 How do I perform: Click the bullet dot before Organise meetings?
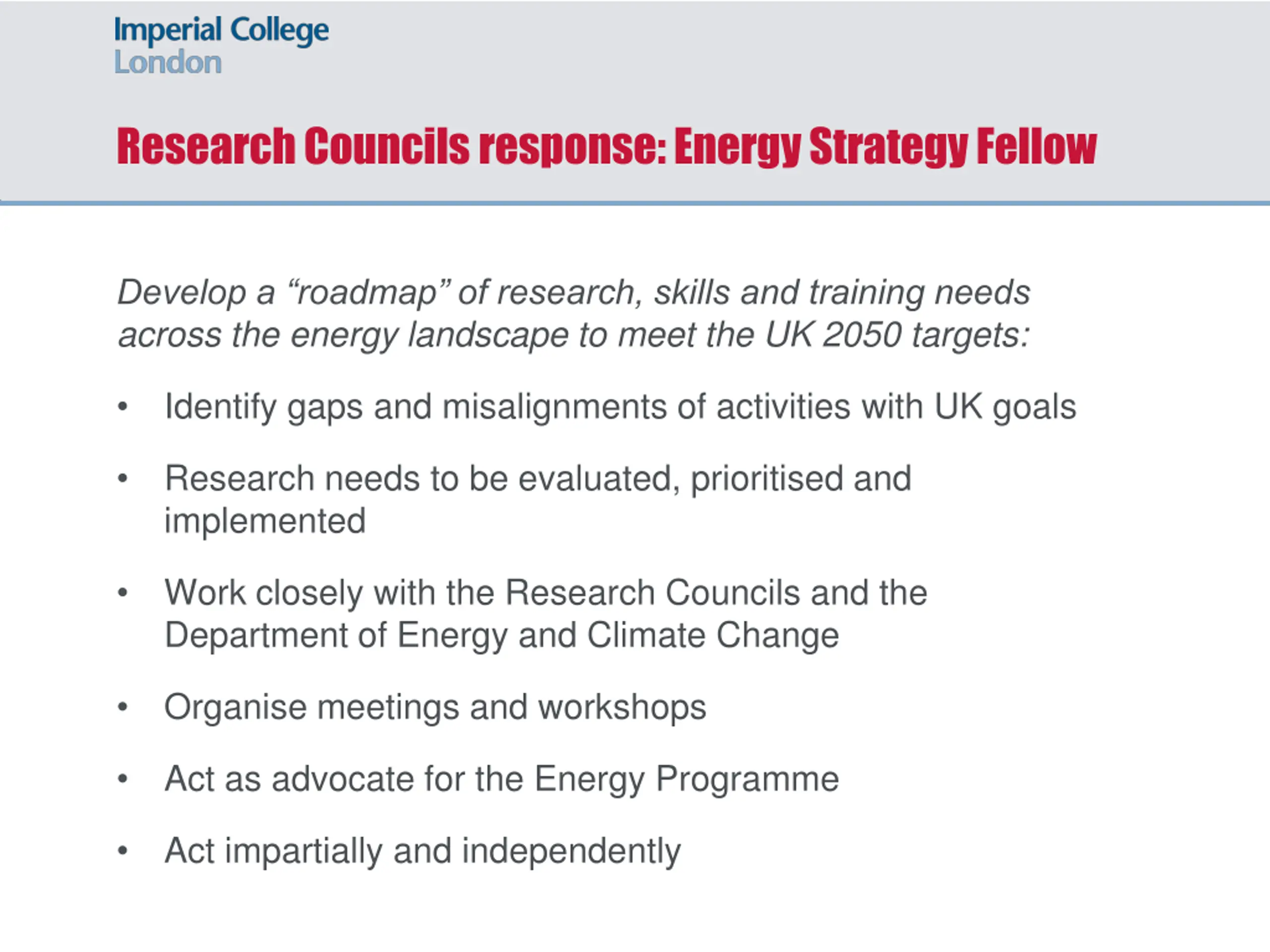pyautogui.click(x=123, y=707)
